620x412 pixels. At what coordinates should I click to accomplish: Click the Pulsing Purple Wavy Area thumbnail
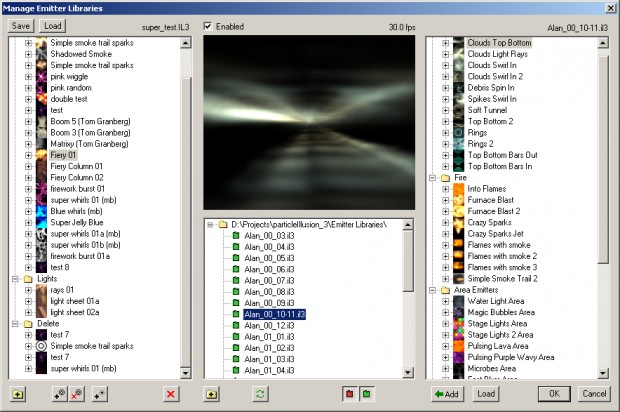tap(459, 357)
